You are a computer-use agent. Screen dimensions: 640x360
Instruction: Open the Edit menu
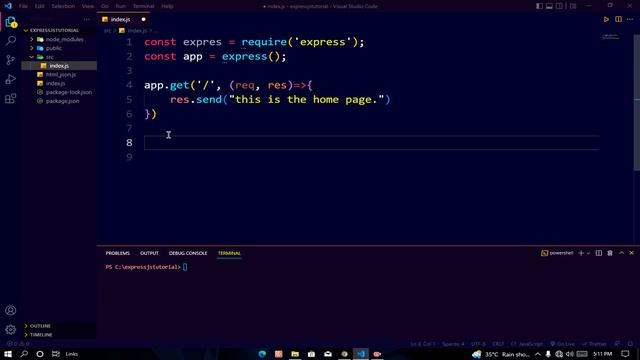click(39, 6)
